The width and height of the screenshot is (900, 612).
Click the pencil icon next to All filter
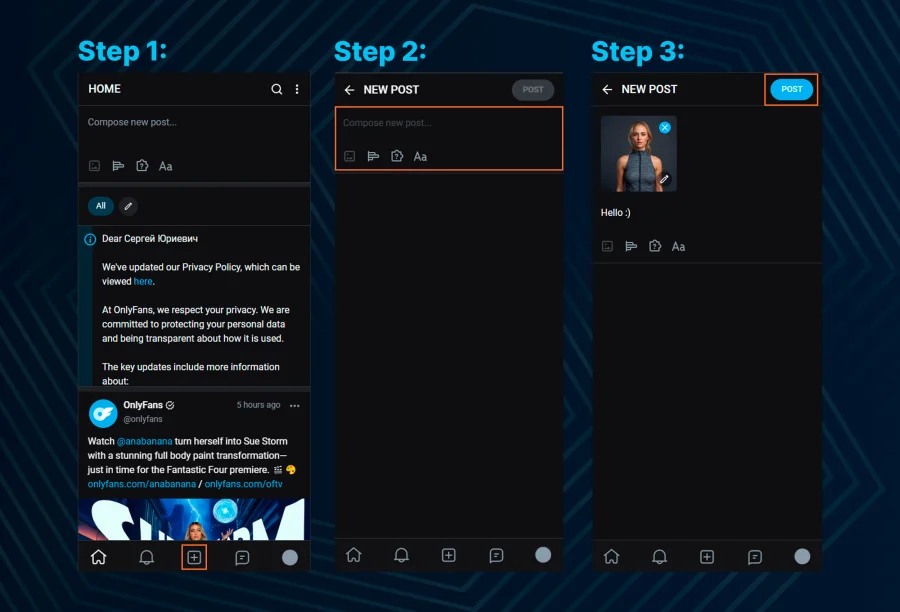(128, 206)
